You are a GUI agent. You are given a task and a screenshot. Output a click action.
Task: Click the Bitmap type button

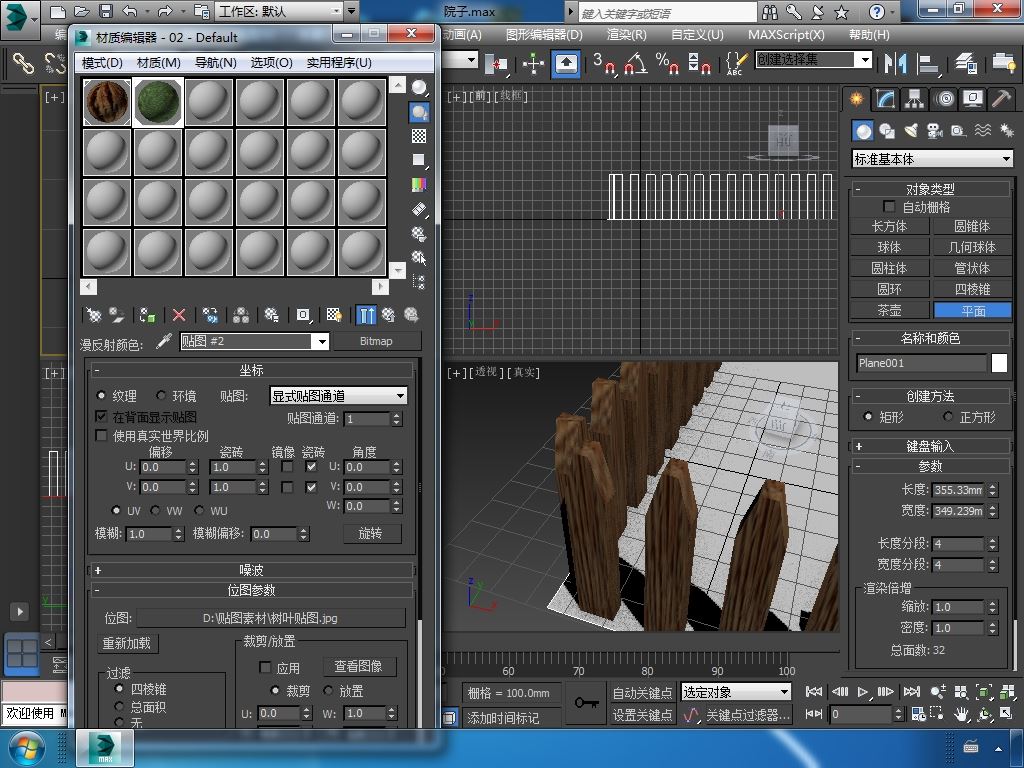coord(376,341)
